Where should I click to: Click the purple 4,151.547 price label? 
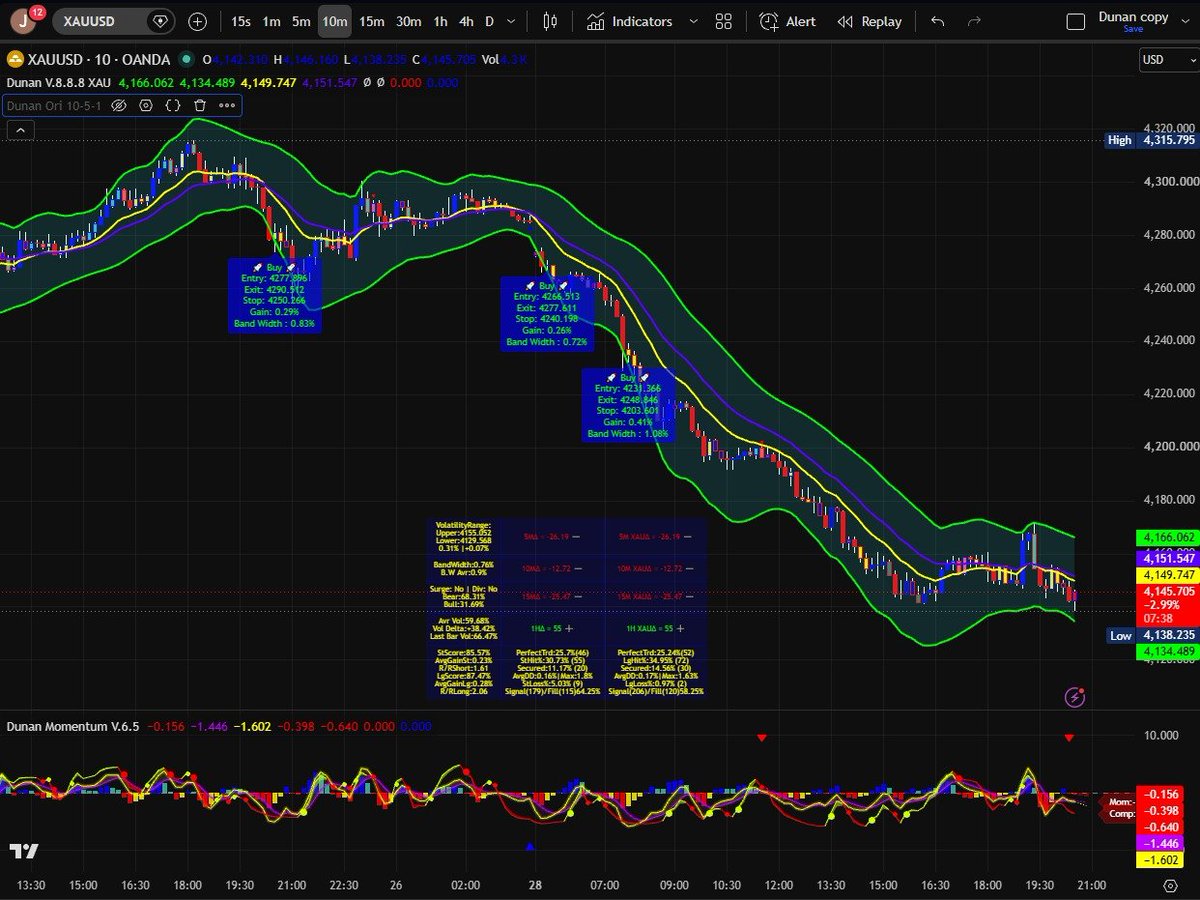tap(1168, 558)
